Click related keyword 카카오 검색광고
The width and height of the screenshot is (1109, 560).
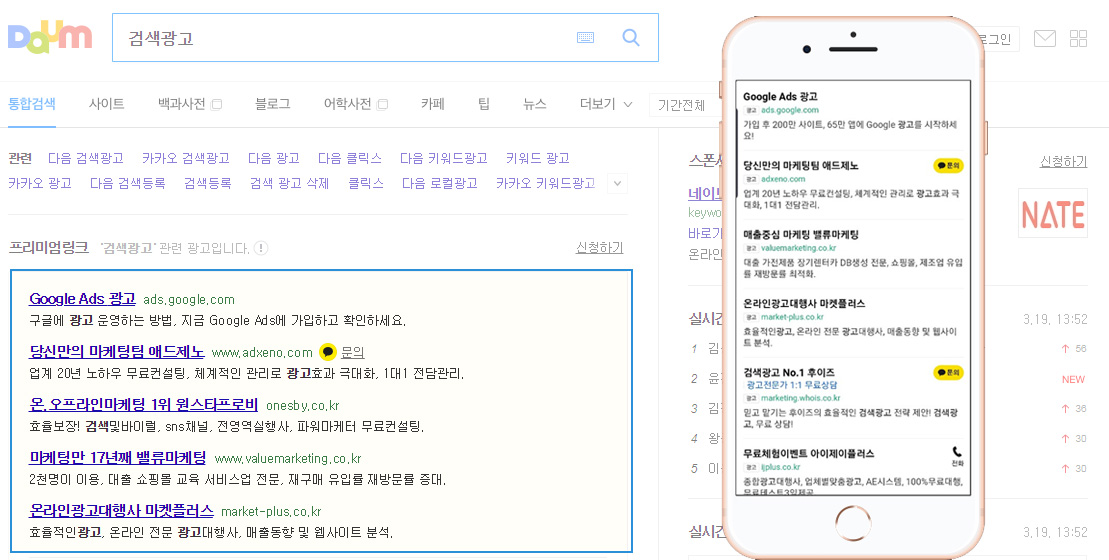point(185,158)
